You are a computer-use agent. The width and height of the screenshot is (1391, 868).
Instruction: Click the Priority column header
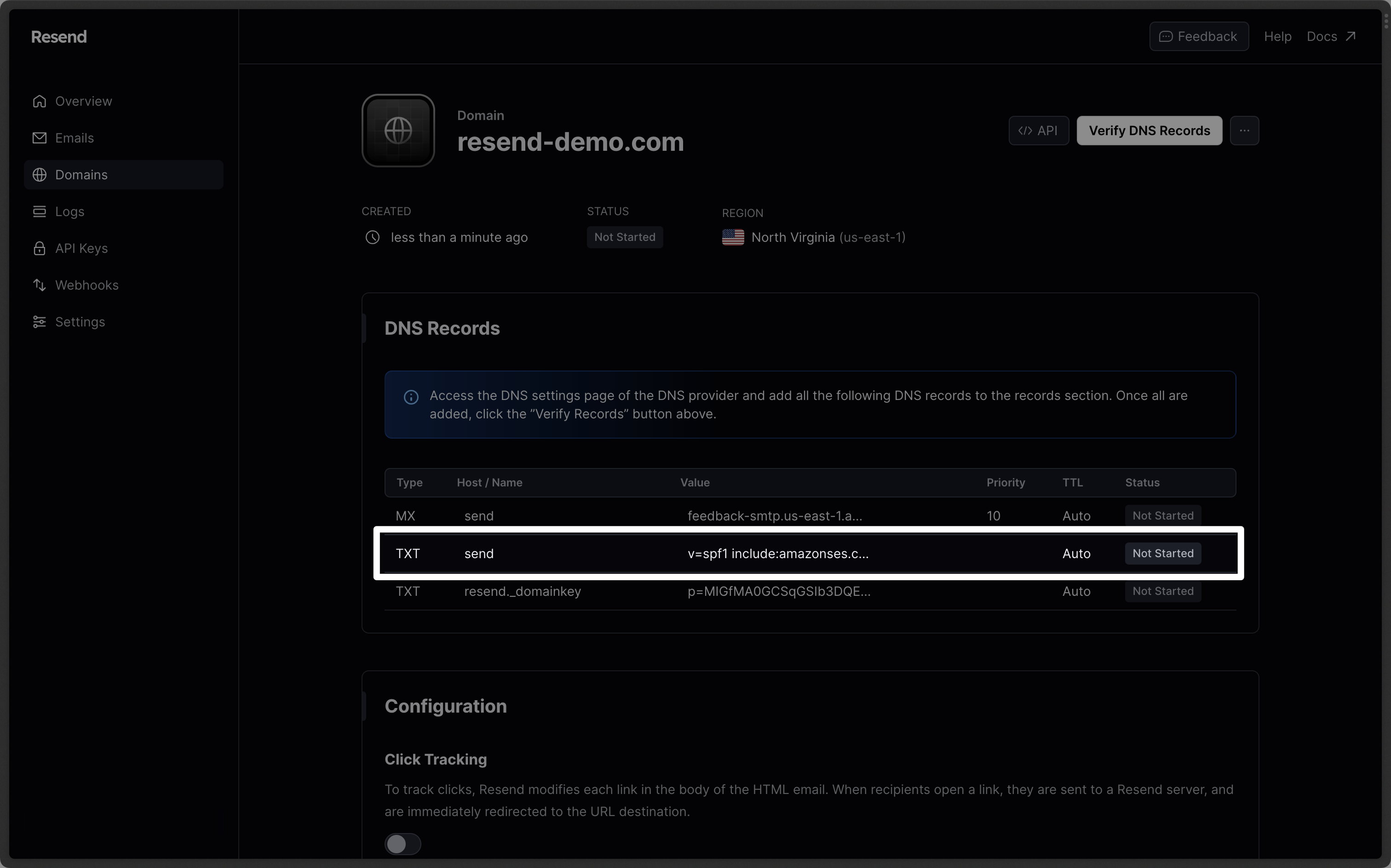(1005, 482)
